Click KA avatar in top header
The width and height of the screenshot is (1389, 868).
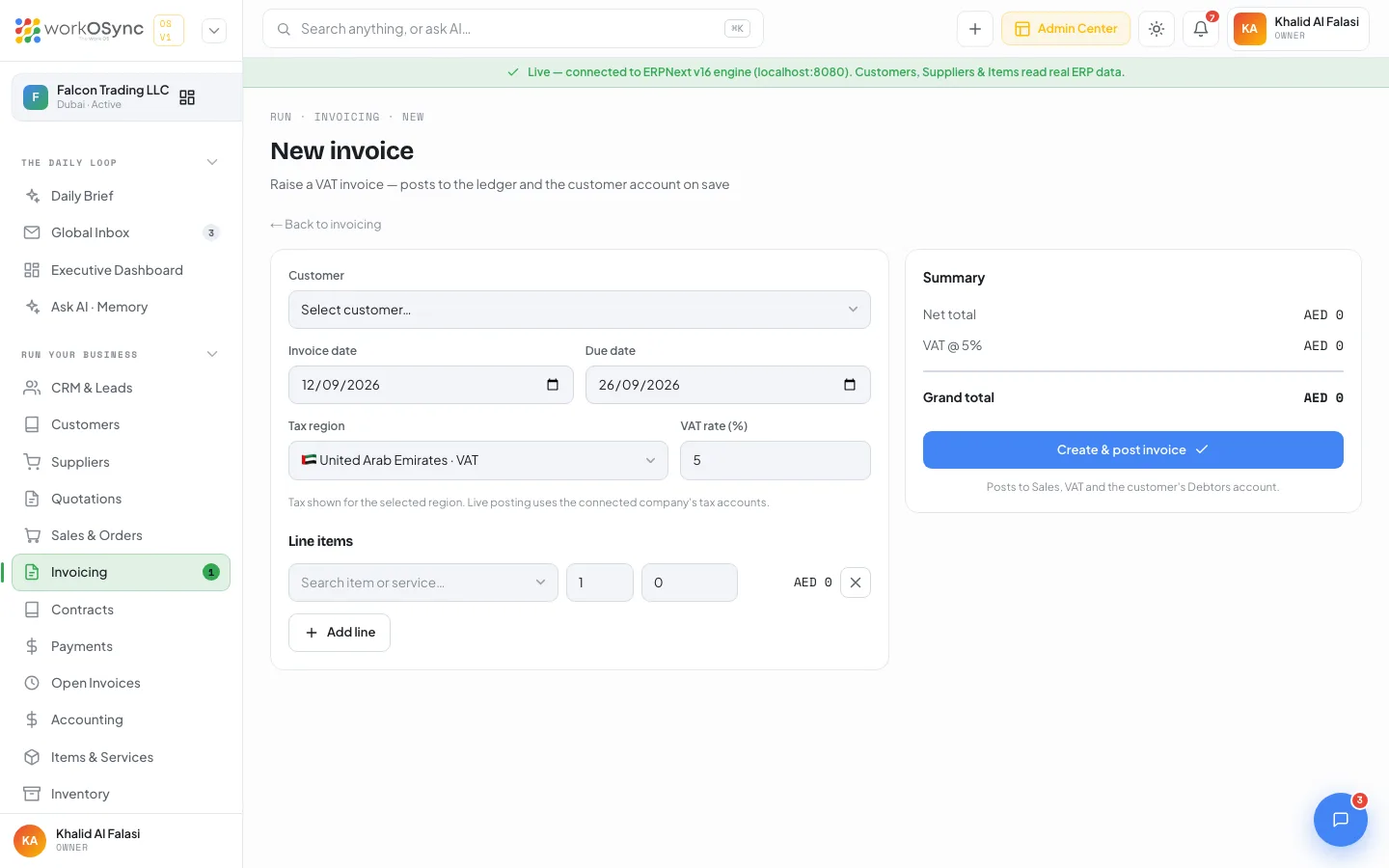coord(1249,29)
